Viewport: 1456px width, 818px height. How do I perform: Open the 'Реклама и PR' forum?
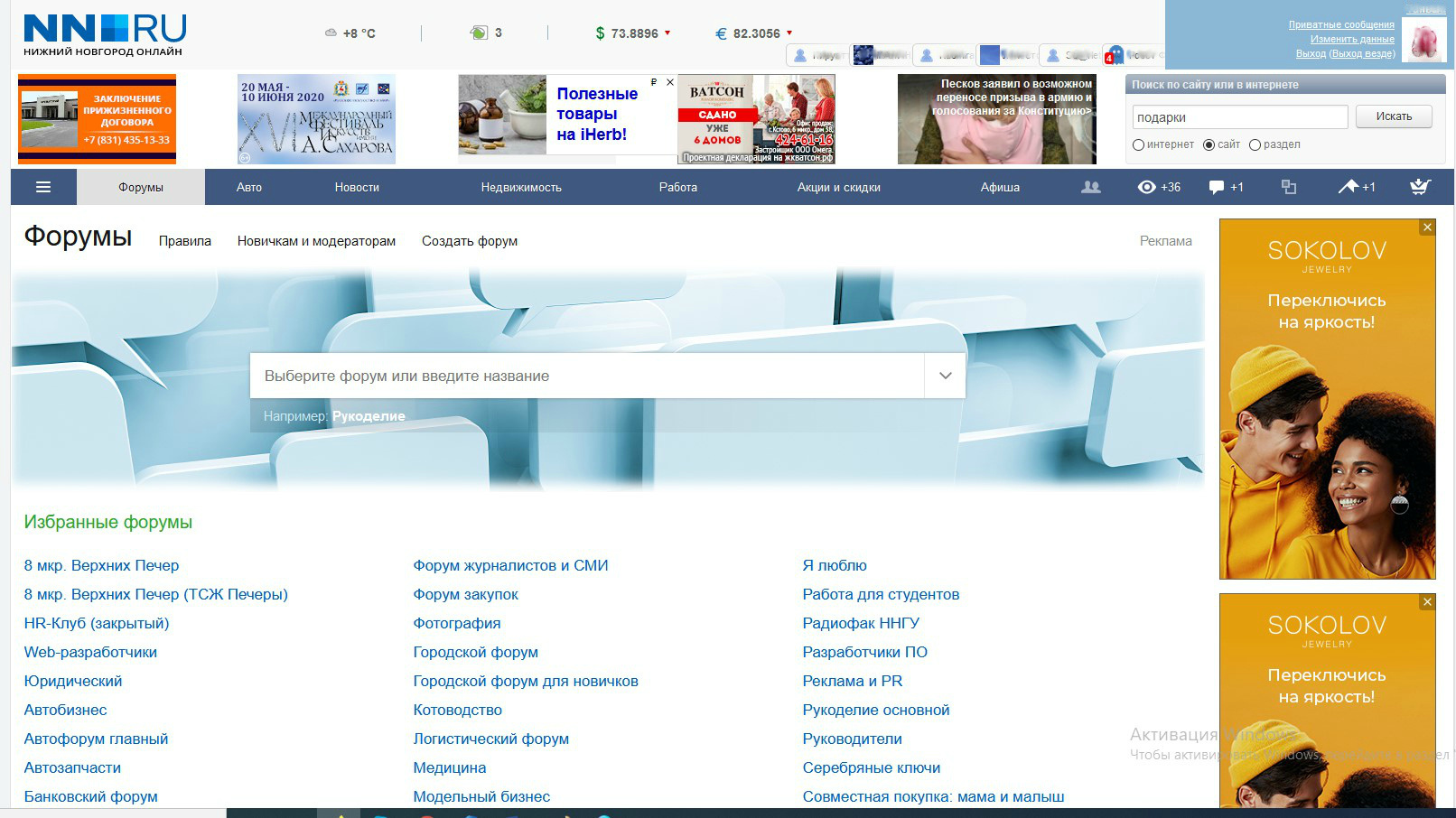point(853,681)
